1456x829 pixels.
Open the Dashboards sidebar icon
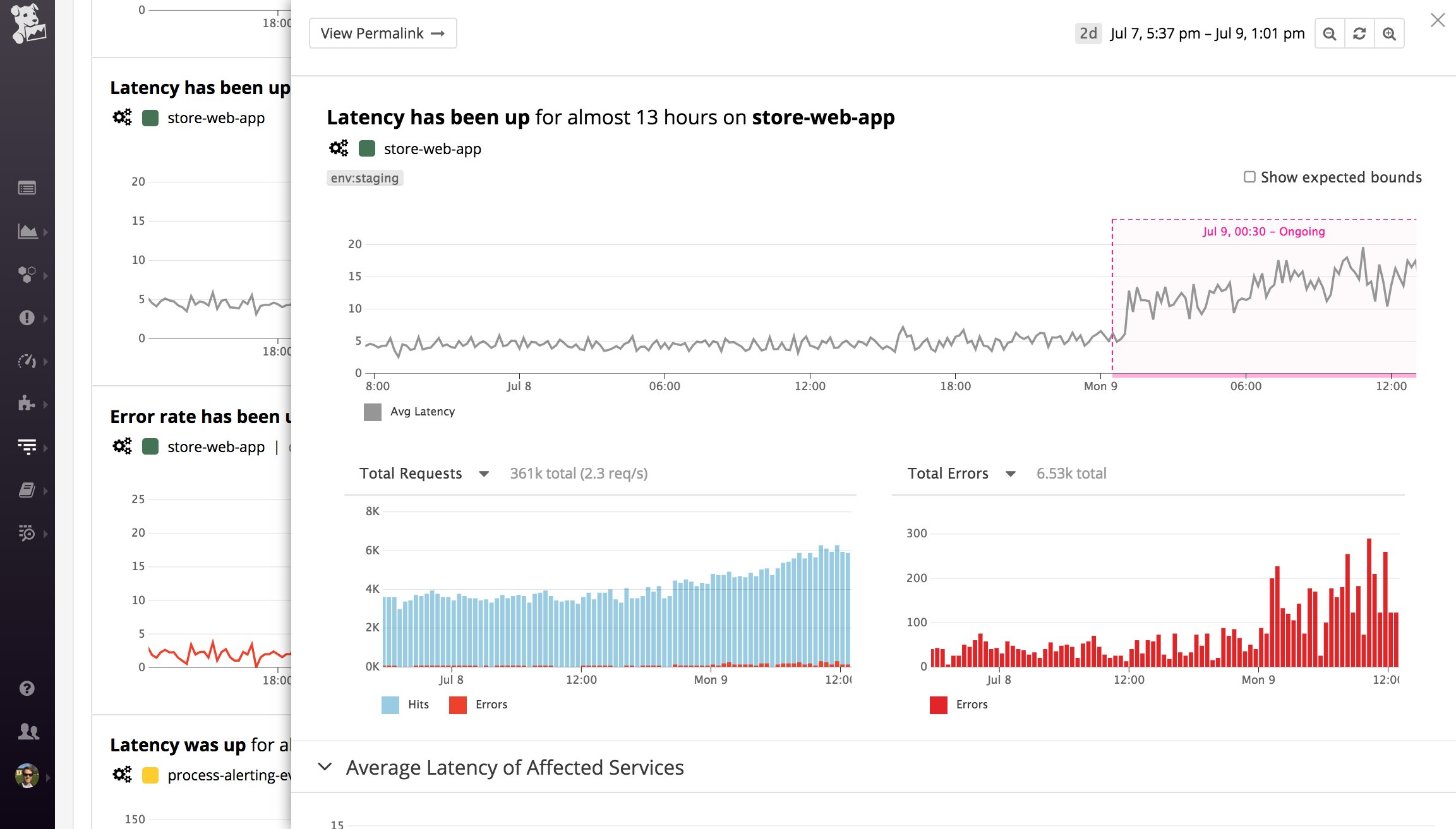click(x=27, y=231)
